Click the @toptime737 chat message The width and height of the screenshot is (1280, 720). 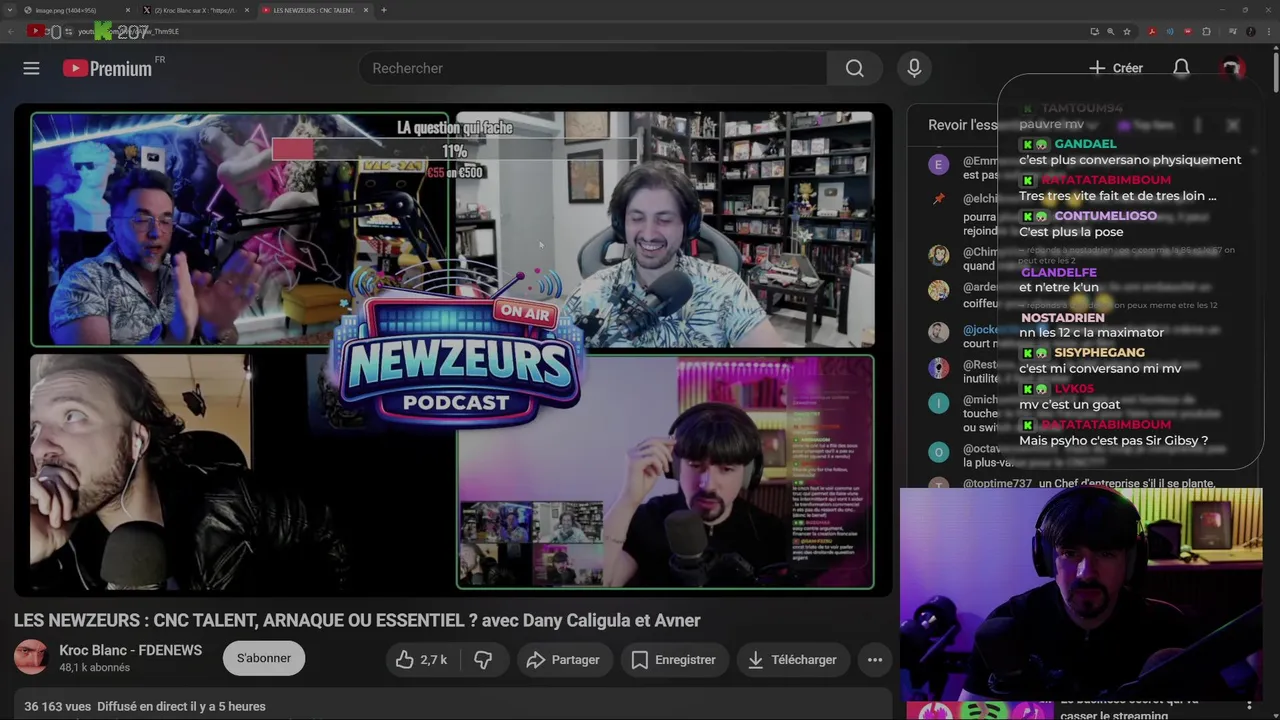1089,484
